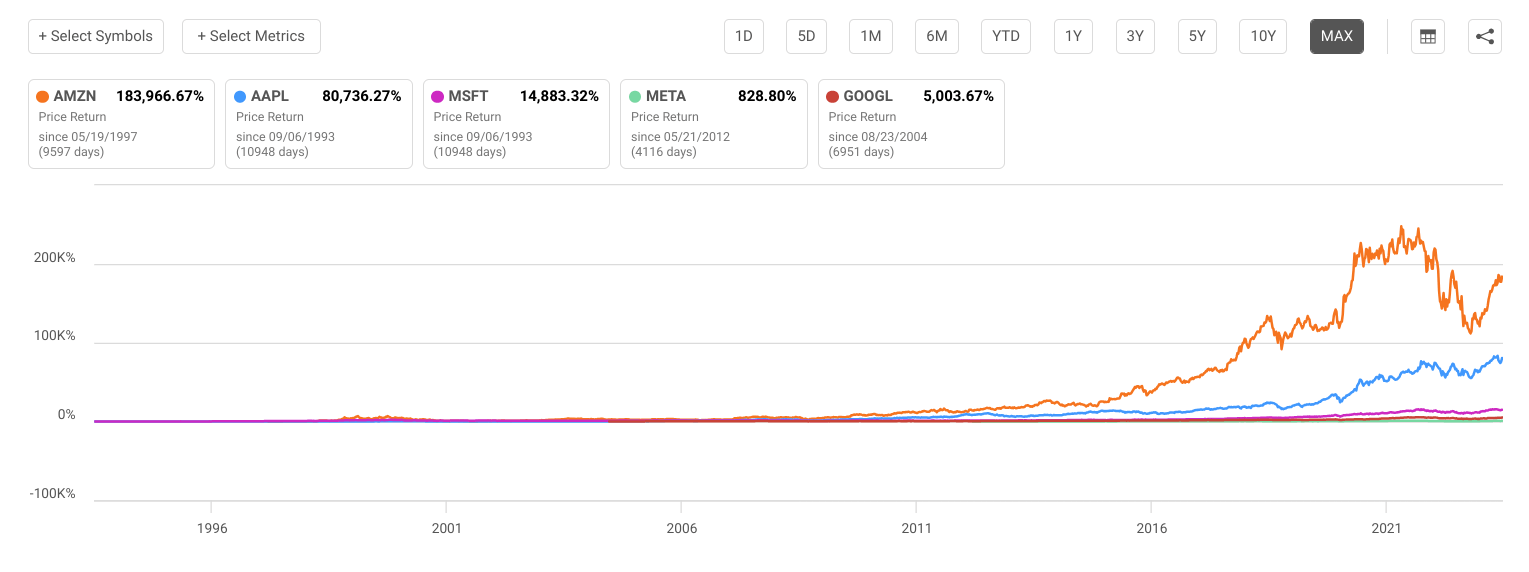Select the MAX range button

point(1337,36)
